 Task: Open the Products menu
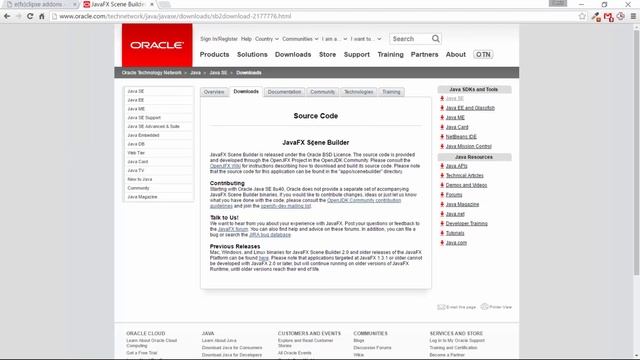[214, 54]
